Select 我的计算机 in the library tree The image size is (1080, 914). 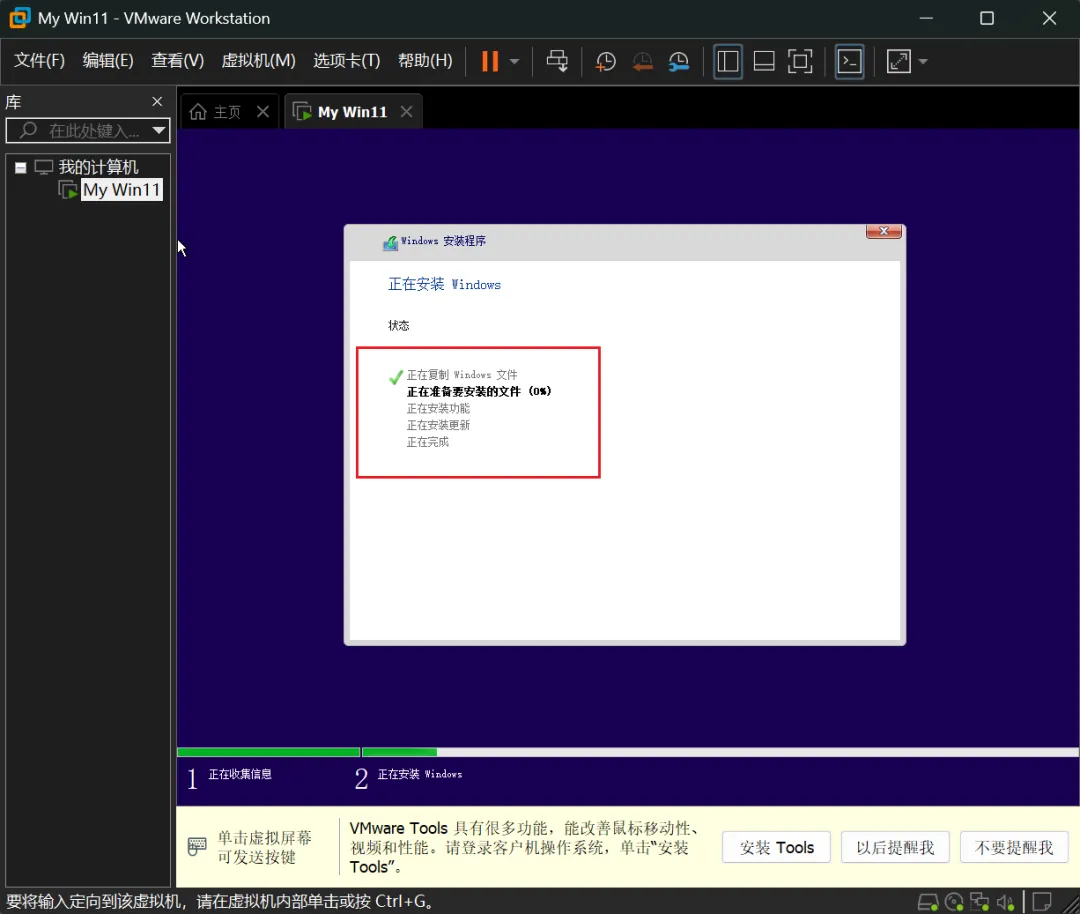(x=98, y=167)
